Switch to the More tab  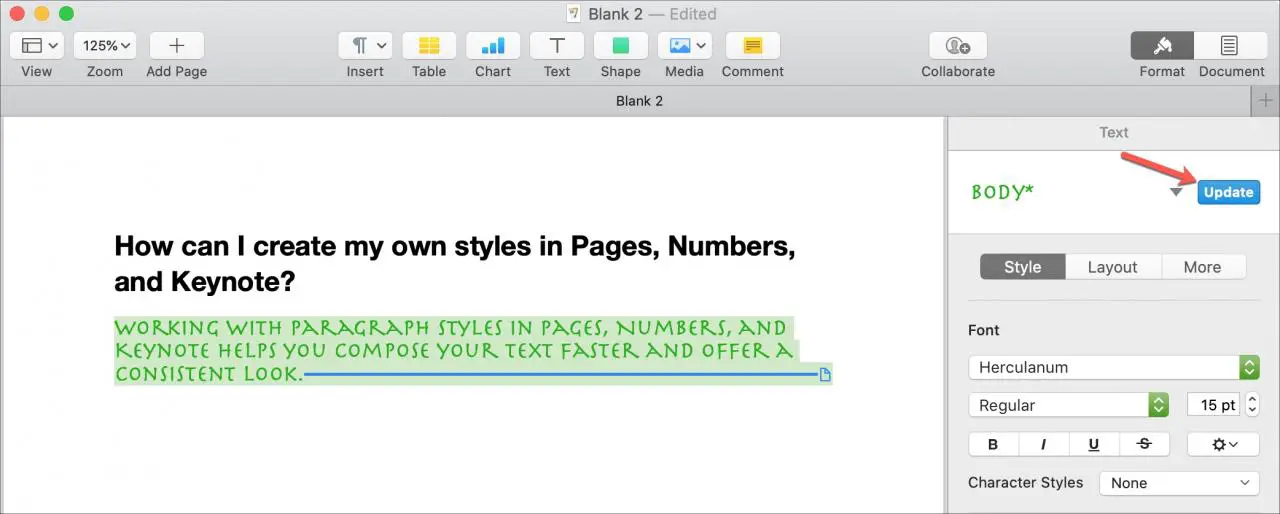pyautogui.click(x=1202, y=267)
